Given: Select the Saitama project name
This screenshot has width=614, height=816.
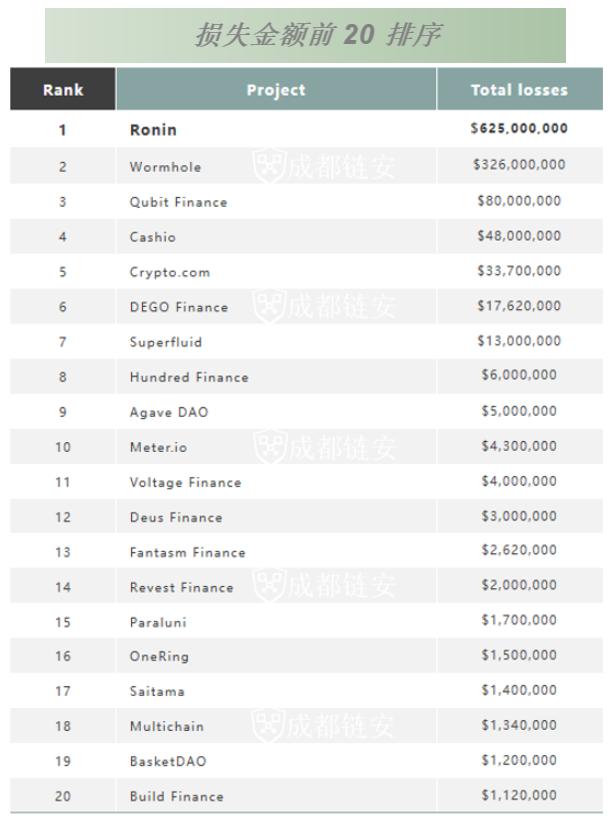Looking at the screenshot, I should coord(157,691).
